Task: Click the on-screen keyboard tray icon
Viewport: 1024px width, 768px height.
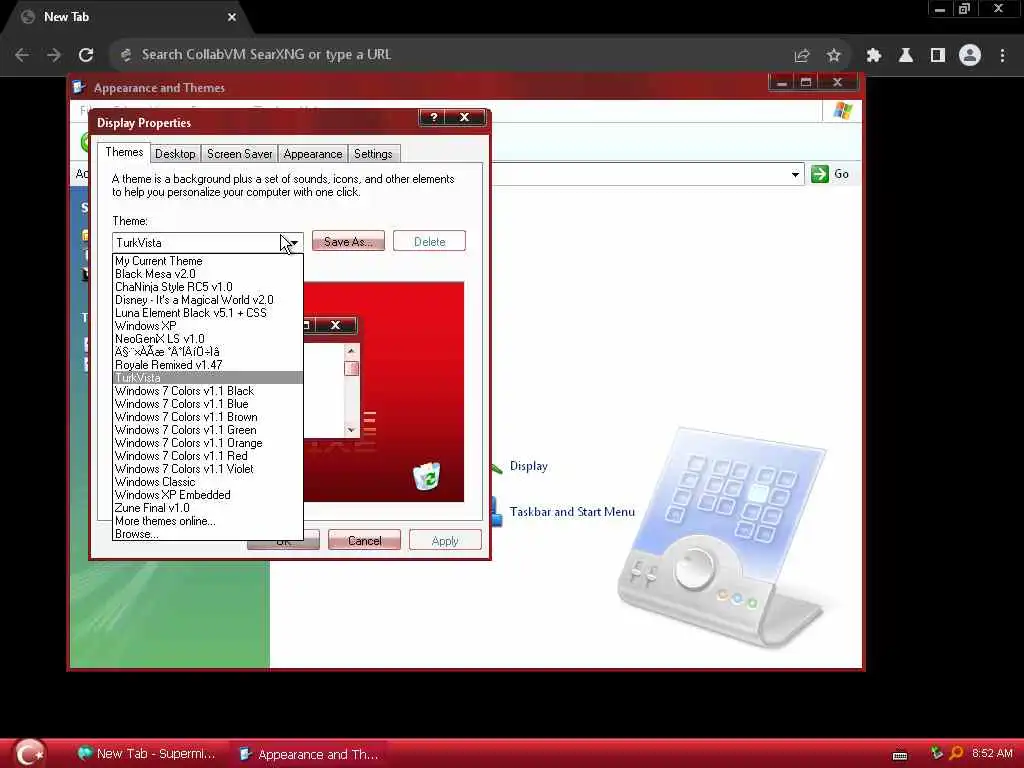Action: coord(900,755)
